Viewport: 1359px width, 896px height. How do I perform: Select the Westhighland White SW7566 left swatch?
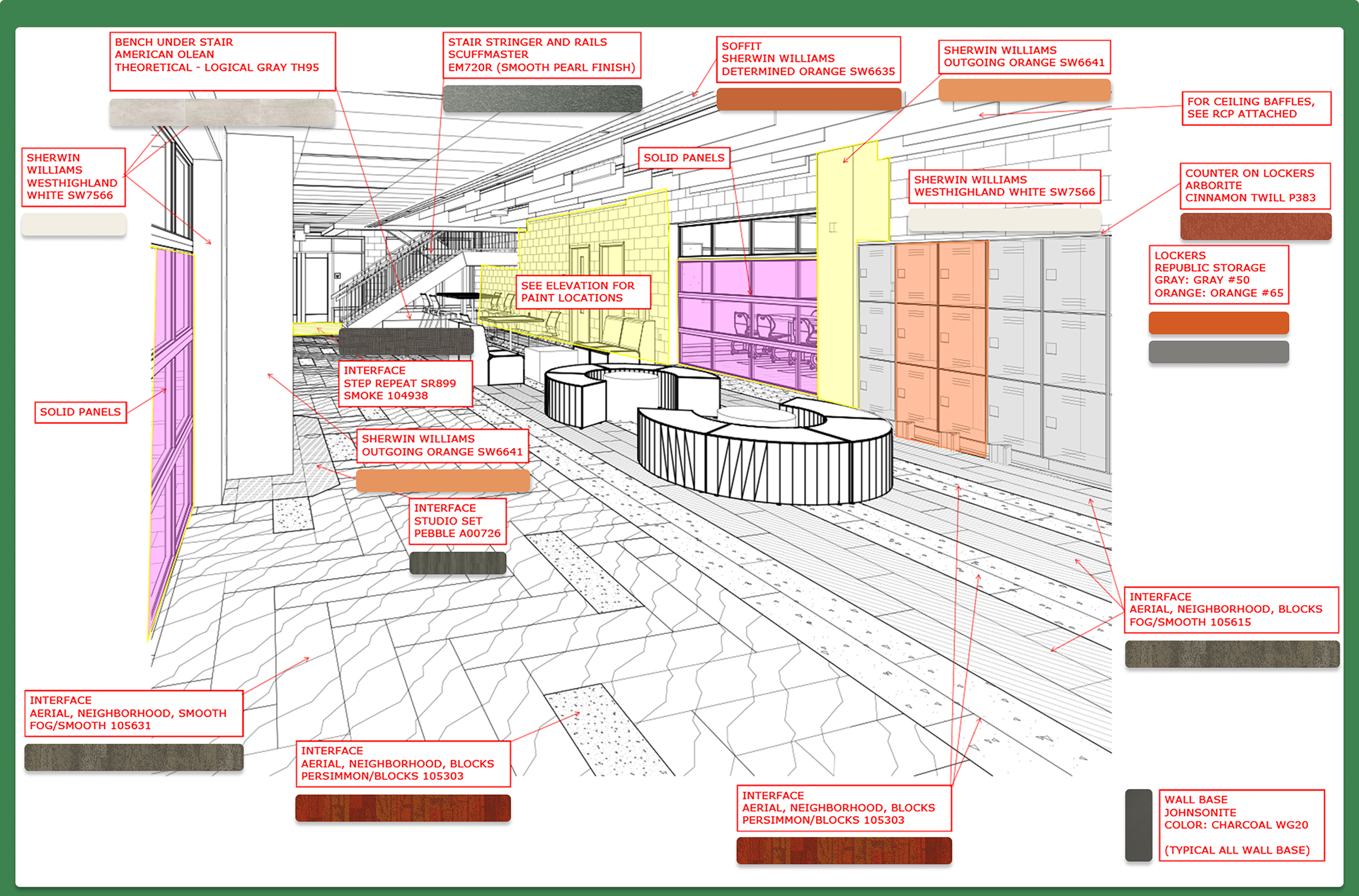point(74,225)
